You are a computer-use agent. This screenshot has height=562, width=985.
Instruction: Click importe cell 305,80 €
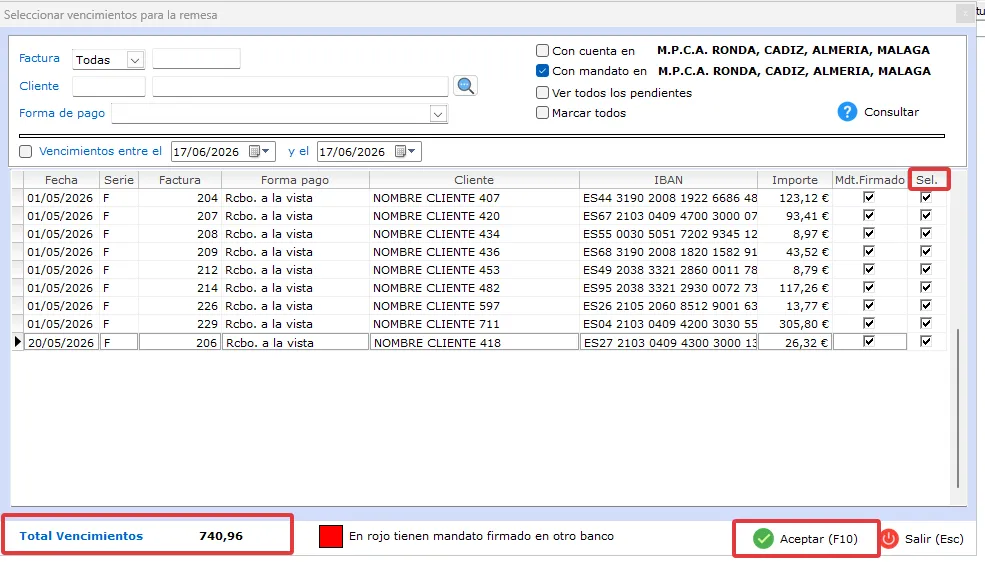[795, 324]
